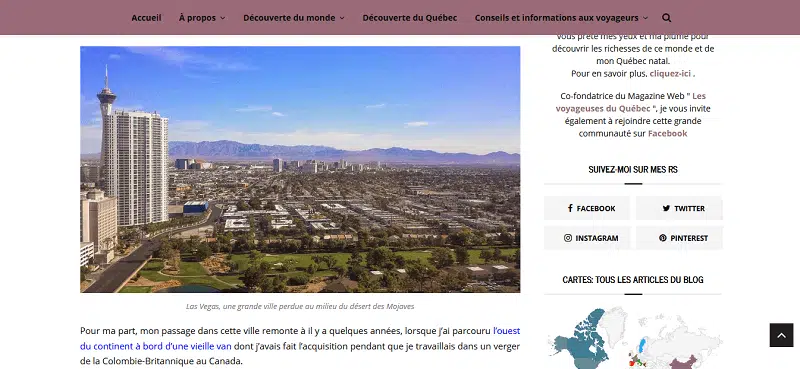Expand the À propos chevron
This screenshot has height=369, width=800.
tap(222, 18)
